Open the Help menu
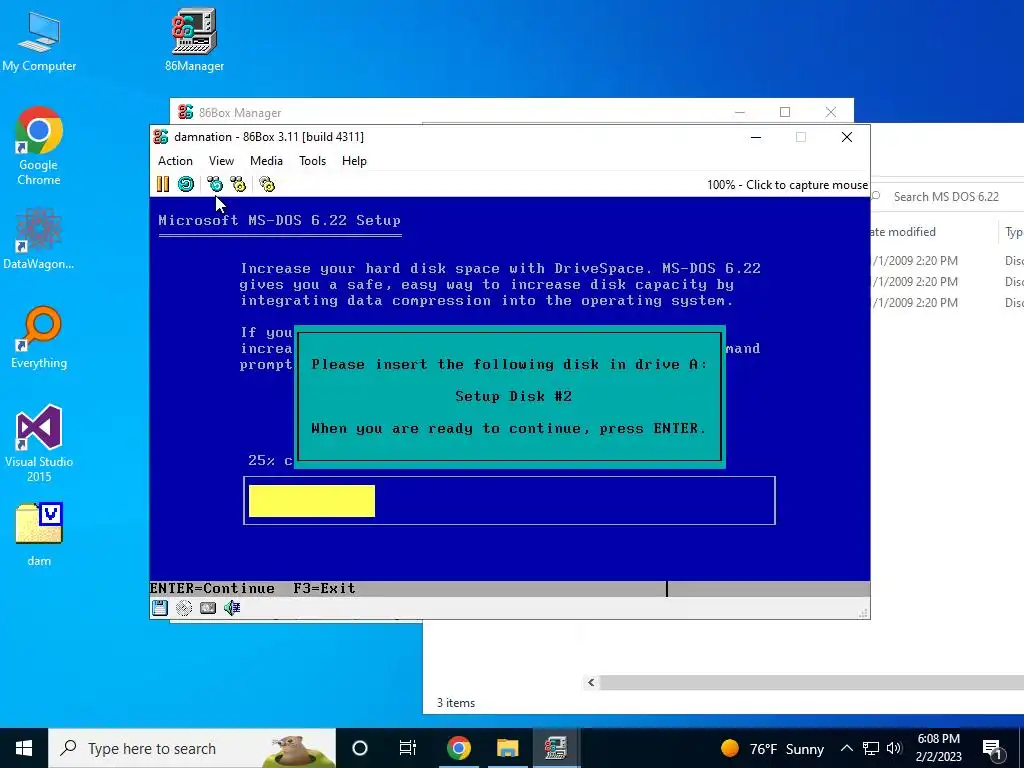Viewport: 1024px width, 768px height. click(x=354, y=161)
